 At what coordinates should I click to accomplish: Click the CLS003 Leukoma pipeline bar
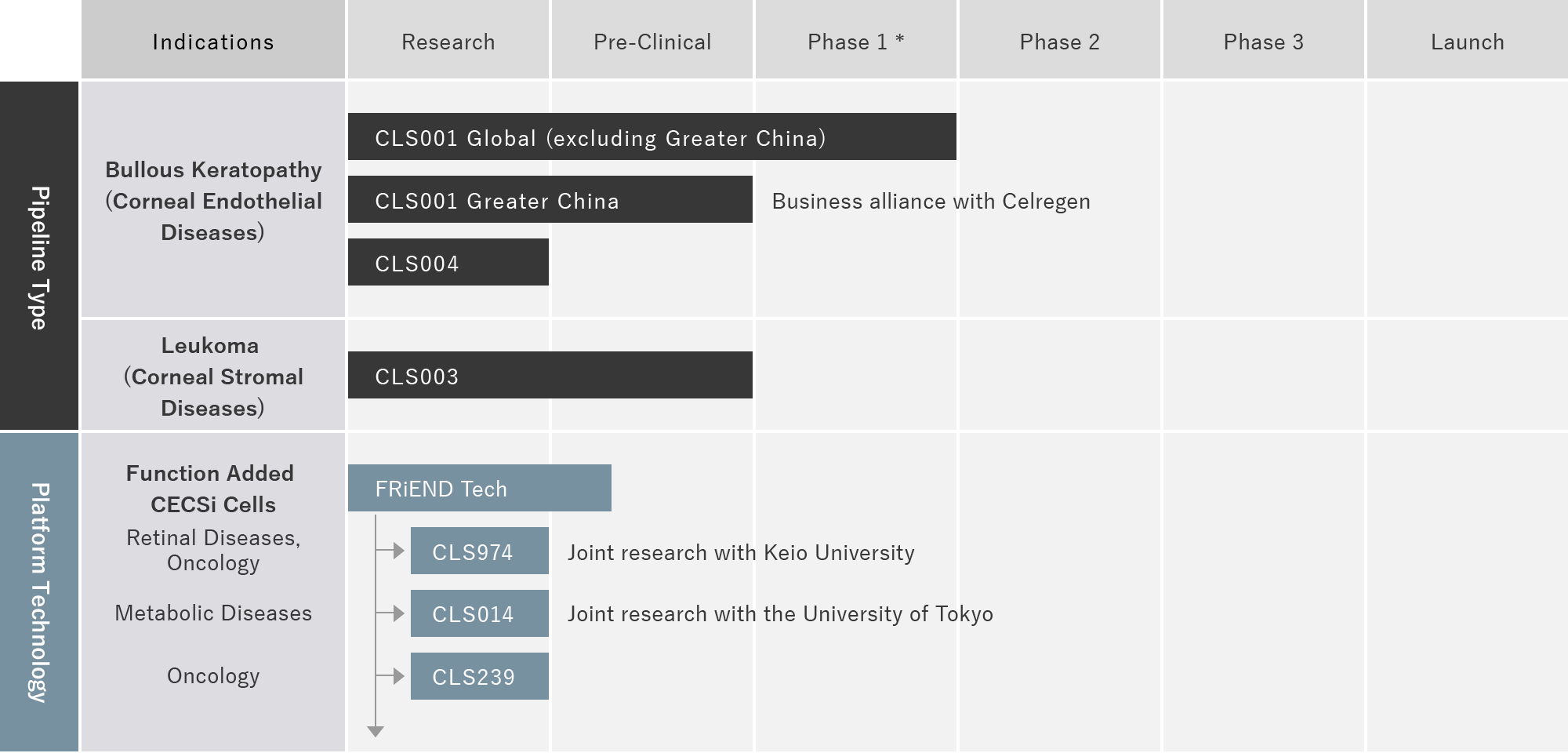550,376
